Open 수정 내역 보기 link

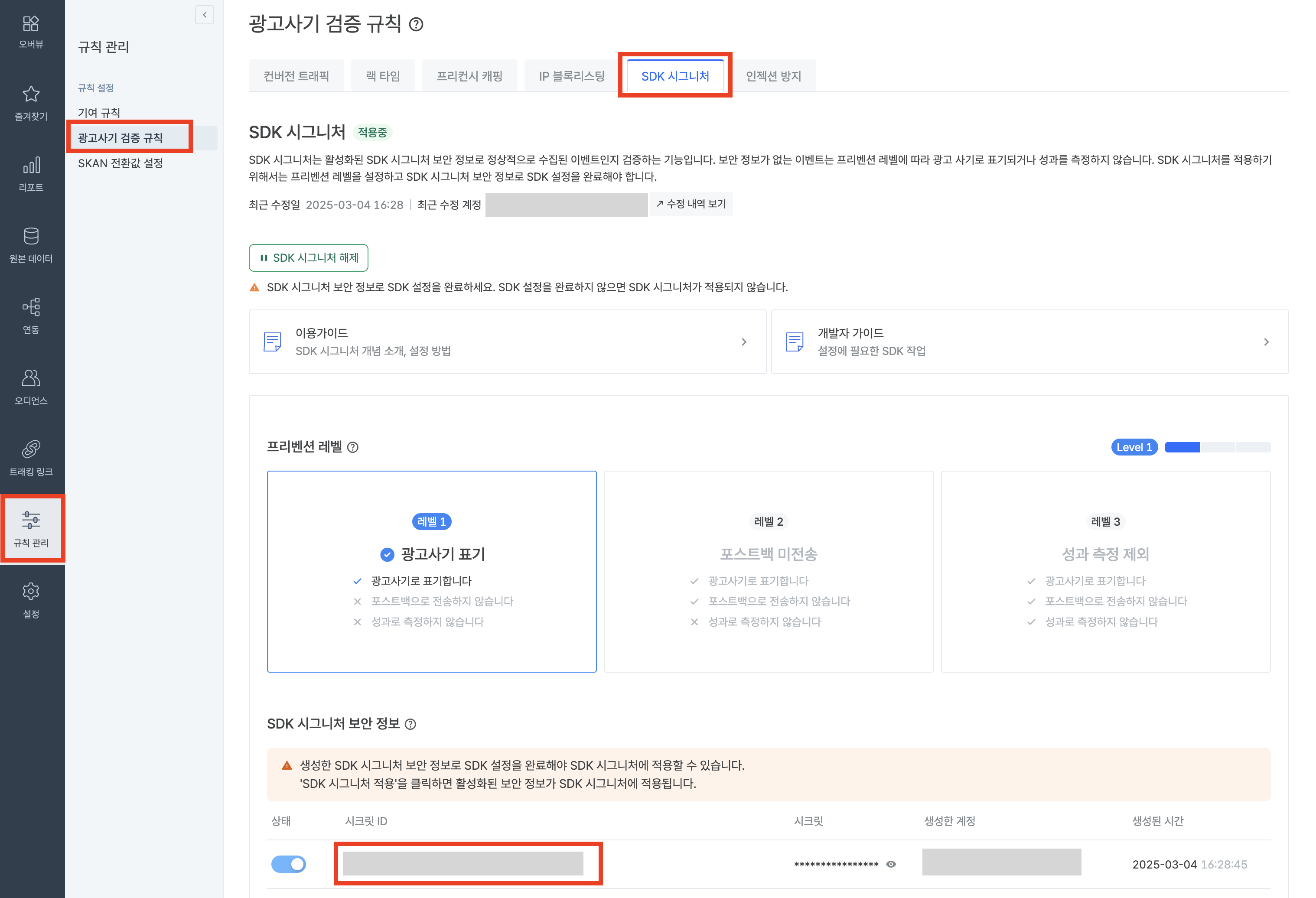point(691,205)
